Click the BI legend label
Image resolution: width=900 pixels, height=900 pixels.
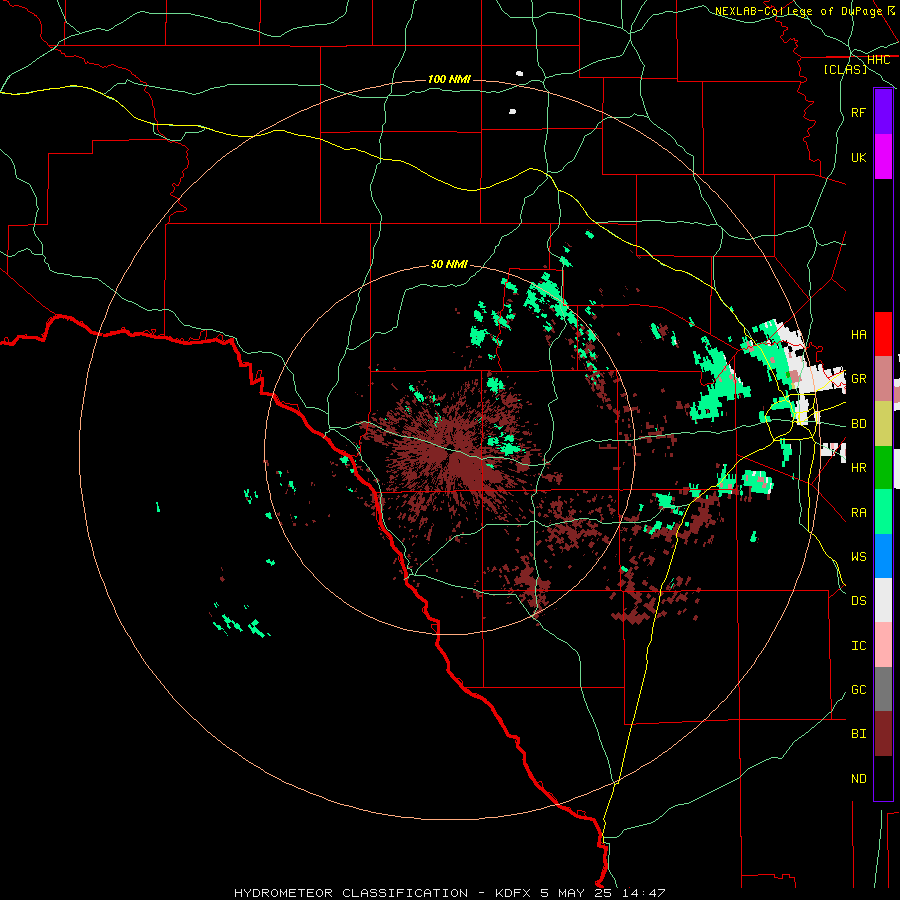[x=858, y=734]
